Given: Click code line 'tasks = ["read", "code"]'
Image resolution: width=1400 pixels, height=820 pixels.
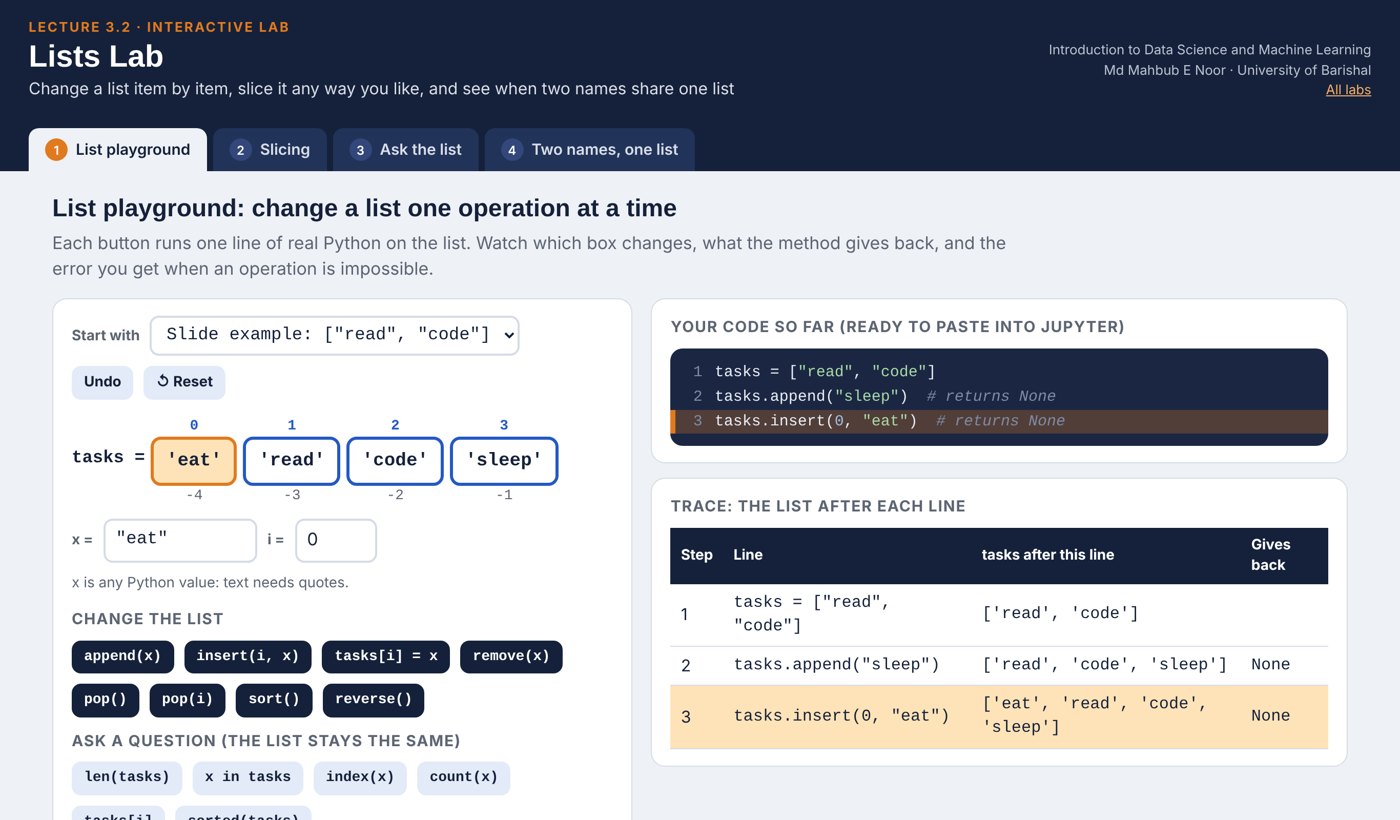Looking at the screenshot, I should [x=999, y=372].
